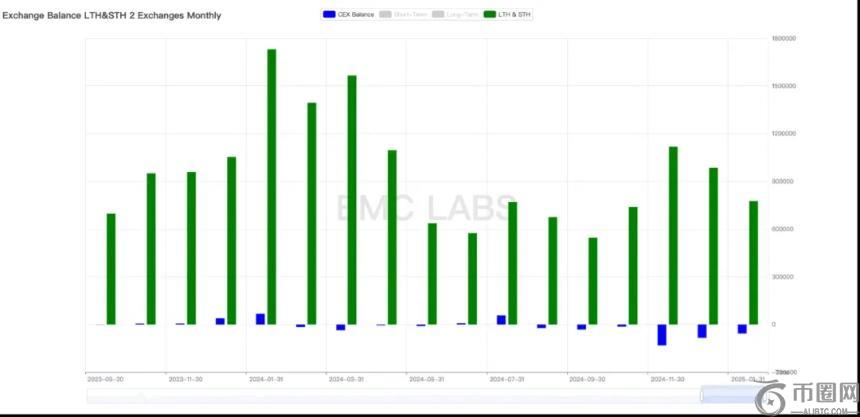Viewport: 860px width, 417px height.
Task: Click the blue CEX Balance legend swatch
Action: pyautogui.click(x=330, y=15)
